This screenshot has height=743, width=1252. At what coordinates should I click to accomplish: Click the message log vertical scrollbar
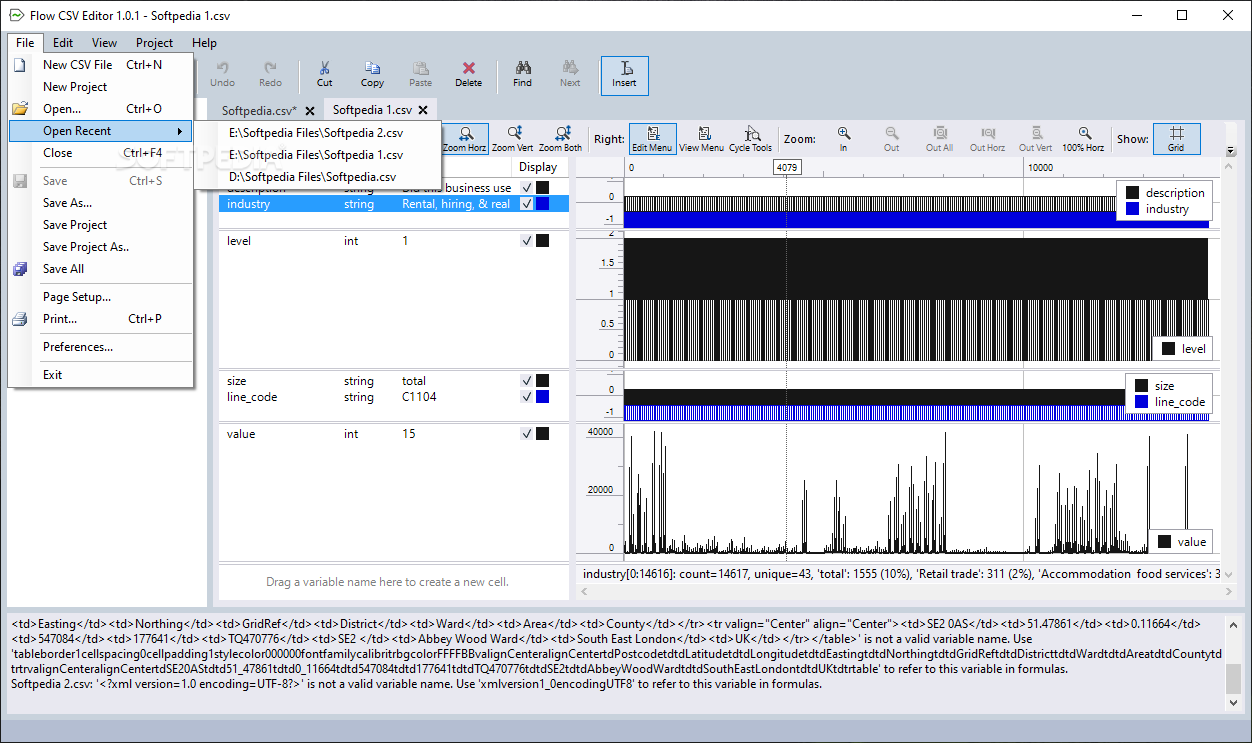pyautogui.click(x=1234, y=662)
